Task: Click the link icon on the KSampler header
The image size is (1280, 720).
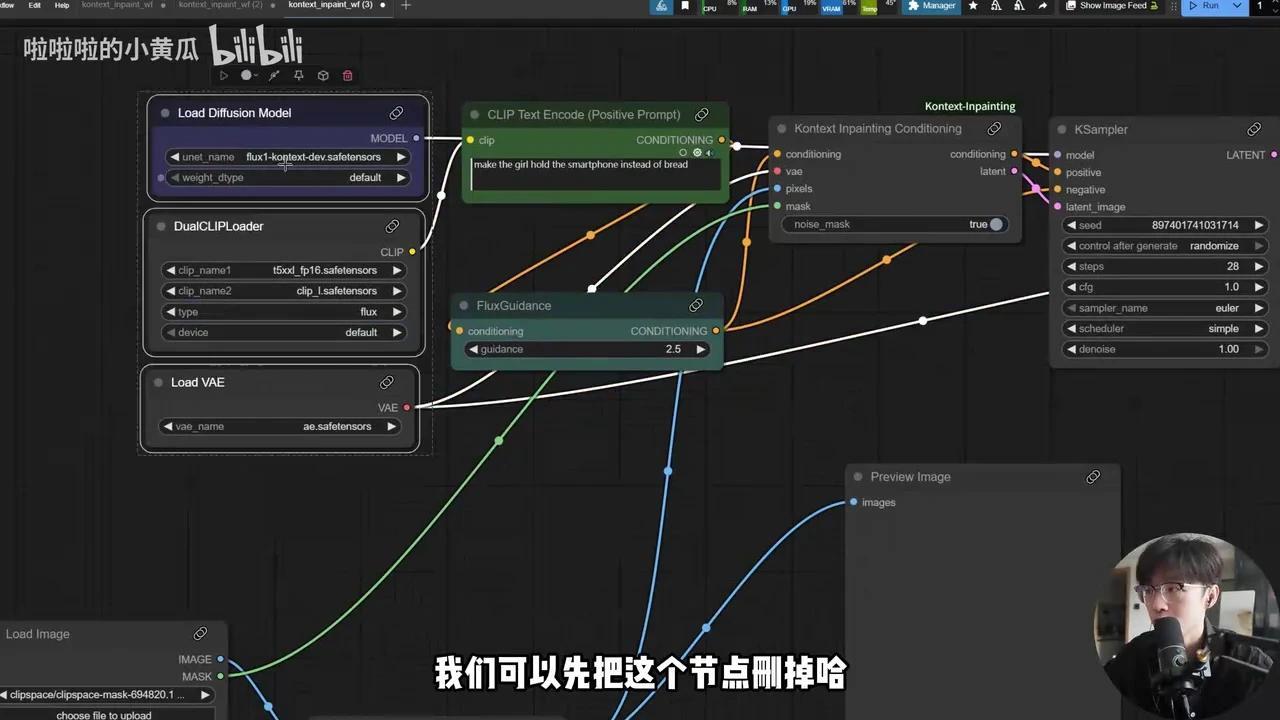Action: pos(1254,129)
